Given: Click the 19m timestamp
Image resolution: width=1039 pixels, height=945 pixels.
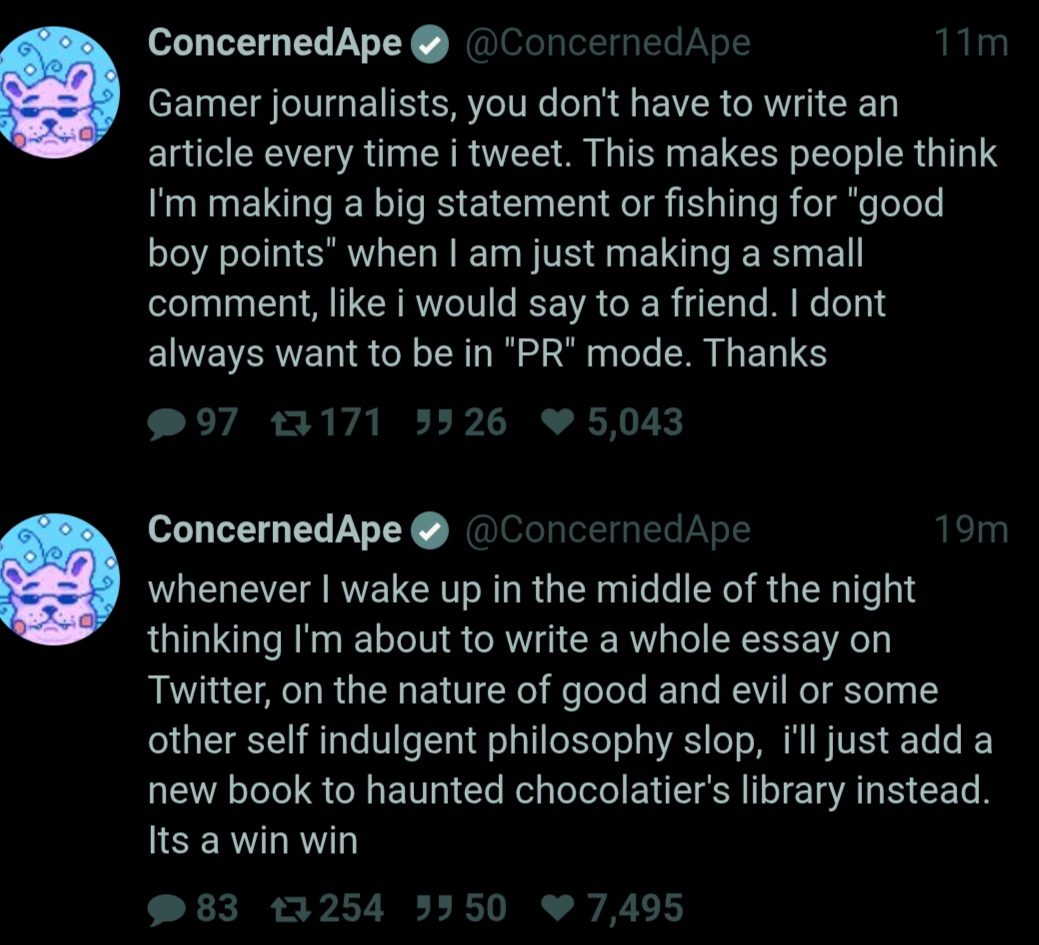Looking at the screenshot, I should 971,530.
